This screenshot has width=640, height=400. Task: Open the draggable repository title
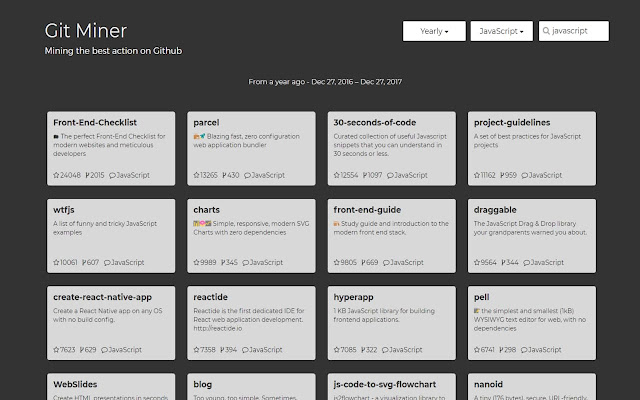pyautogui.click(x=495, y=210)
